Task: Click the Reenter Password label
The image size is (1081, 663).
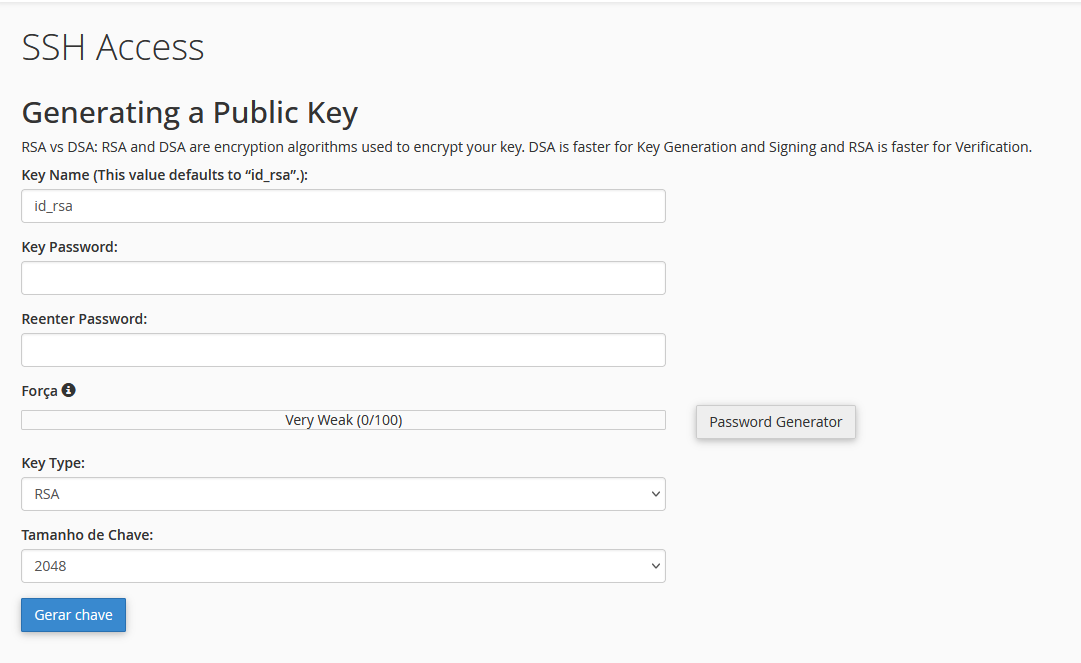Action: [84, 319]
